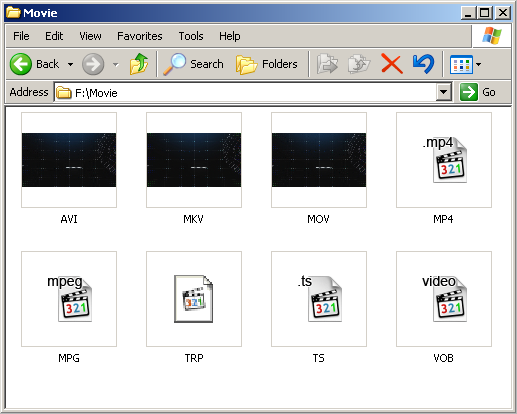Select the MOV video thumbnail
This screenshot has width=517, height=414.
pos(319,160)
